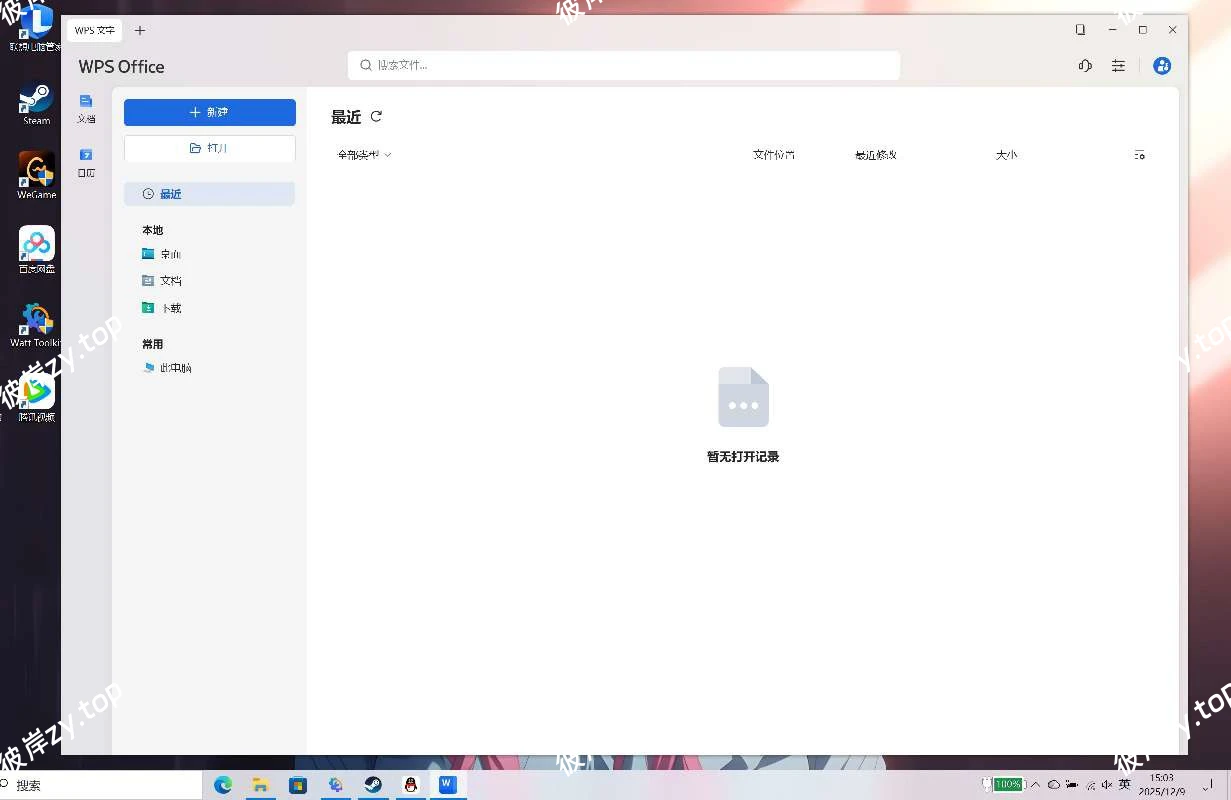
Task: Open the global settings sliders icon top right
Action: [1118, 66]
